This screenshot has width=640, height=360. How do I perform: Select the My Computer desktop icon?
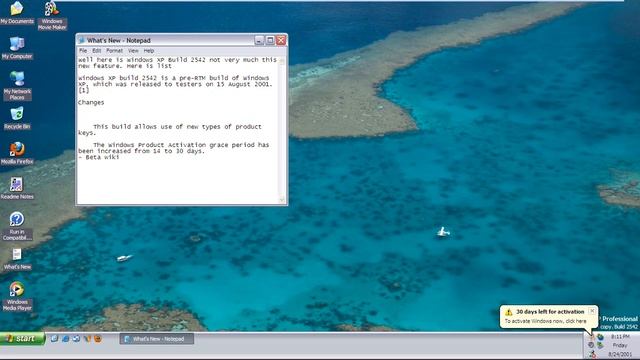point(17,48)
